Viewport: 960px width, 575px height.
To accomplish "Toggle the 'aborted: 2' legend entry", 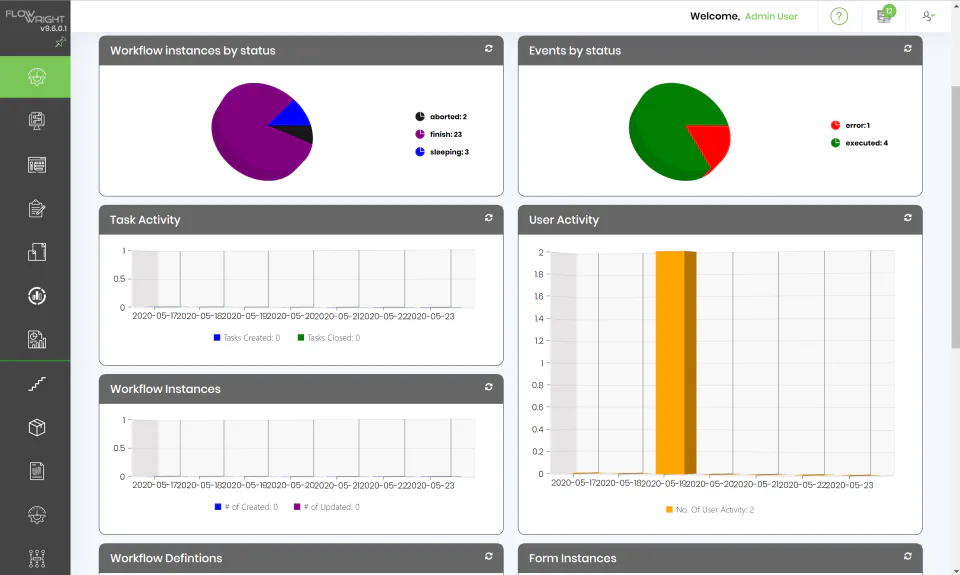I will tap(441, 116).
